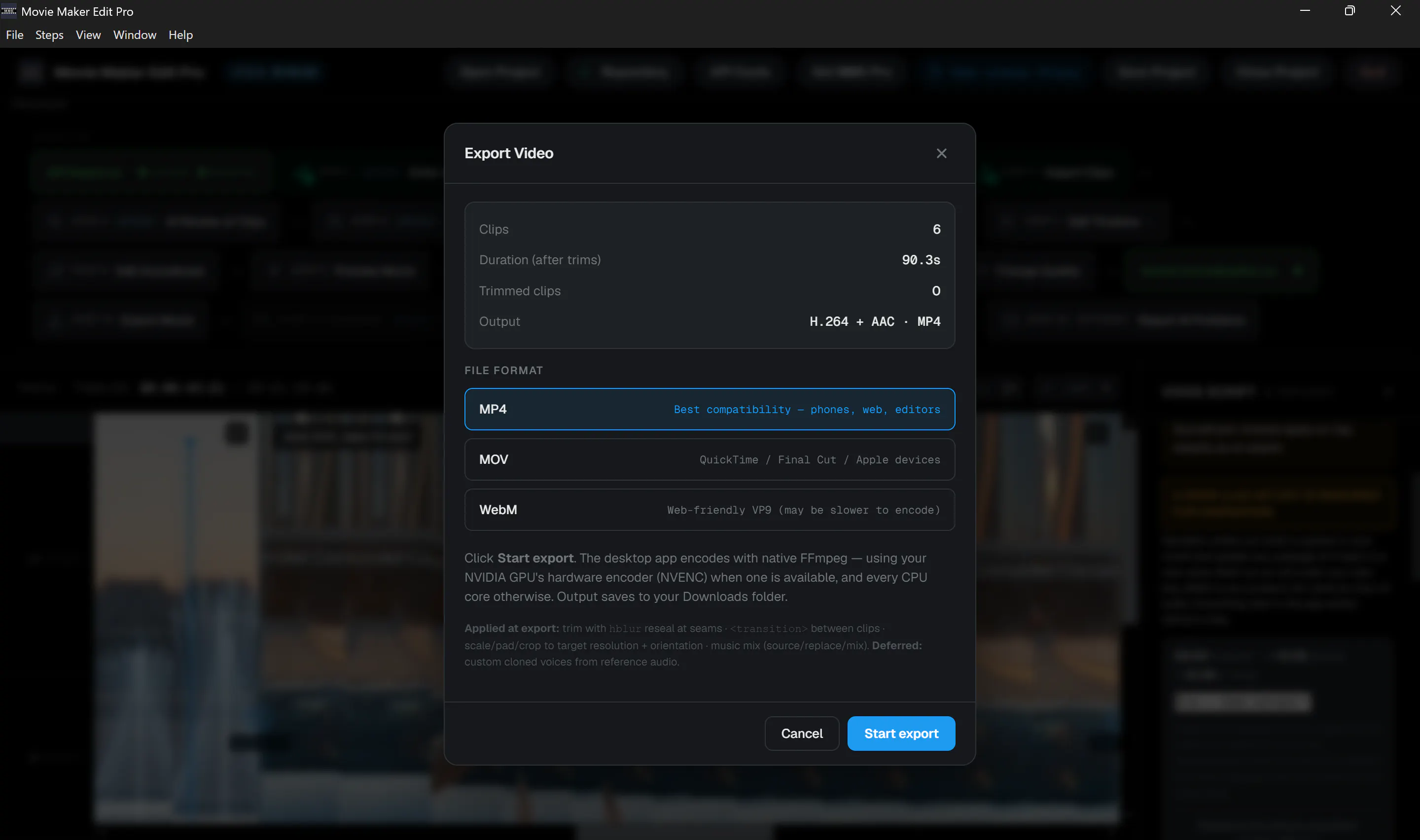
Task: Select MOV file format option
Action: click(710, 459)
